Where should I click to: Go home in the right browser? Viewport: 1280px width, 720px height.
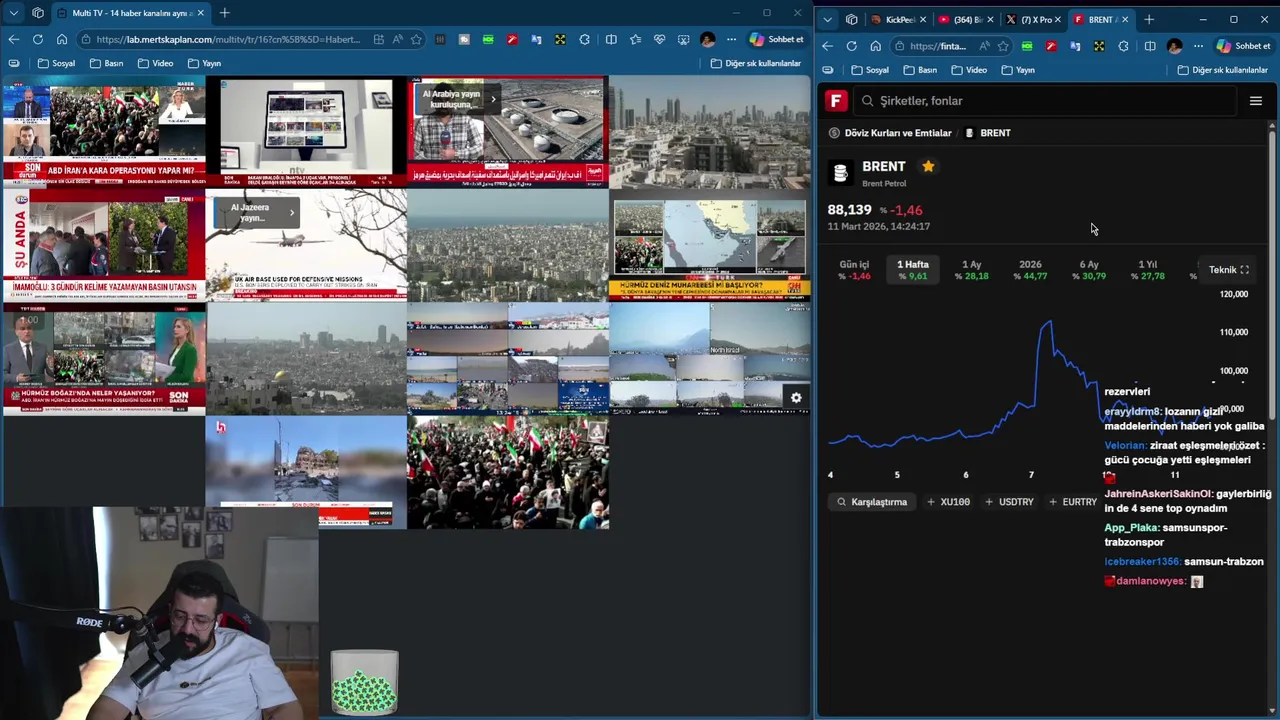[x=875, y=46]
